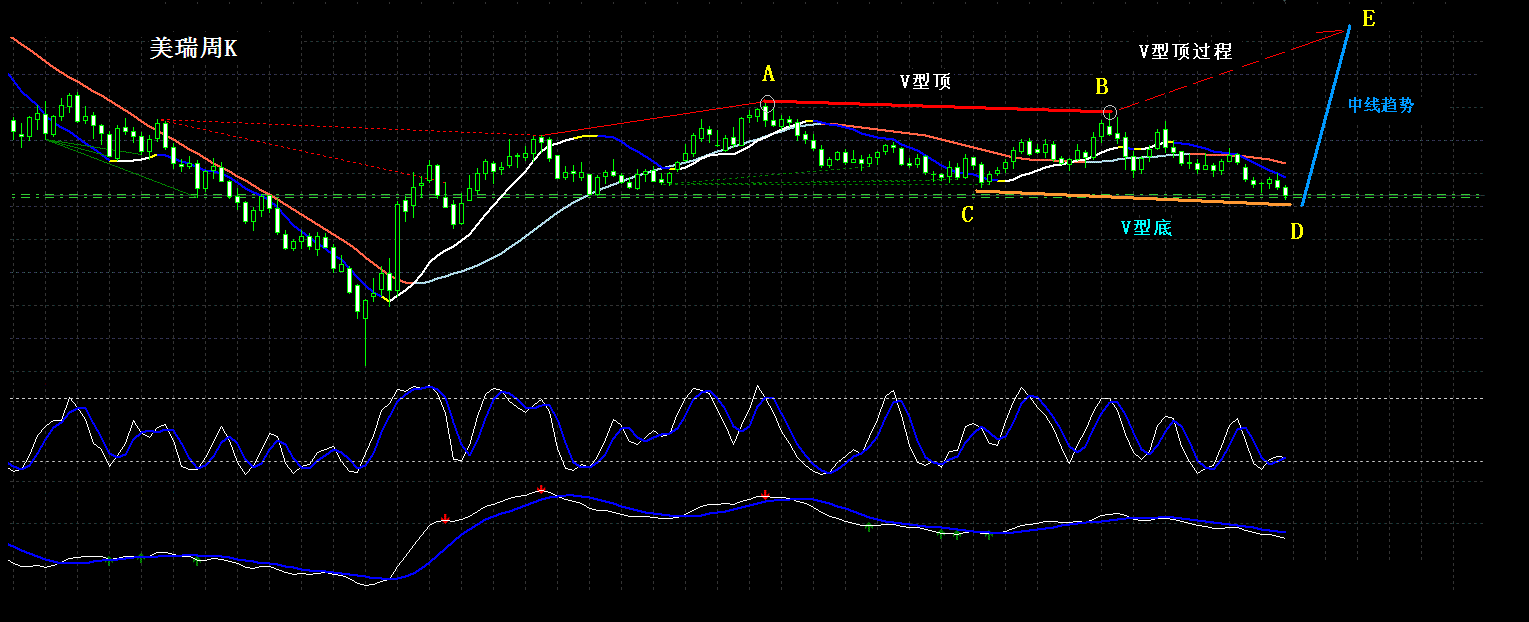Select the circled candle peak at A
The width and height of the screenshot is (1529, 622).
coord(767,102)
